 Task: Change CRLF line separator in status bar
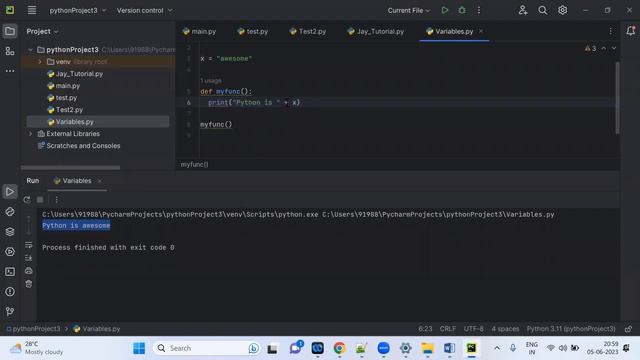(448, 329)
